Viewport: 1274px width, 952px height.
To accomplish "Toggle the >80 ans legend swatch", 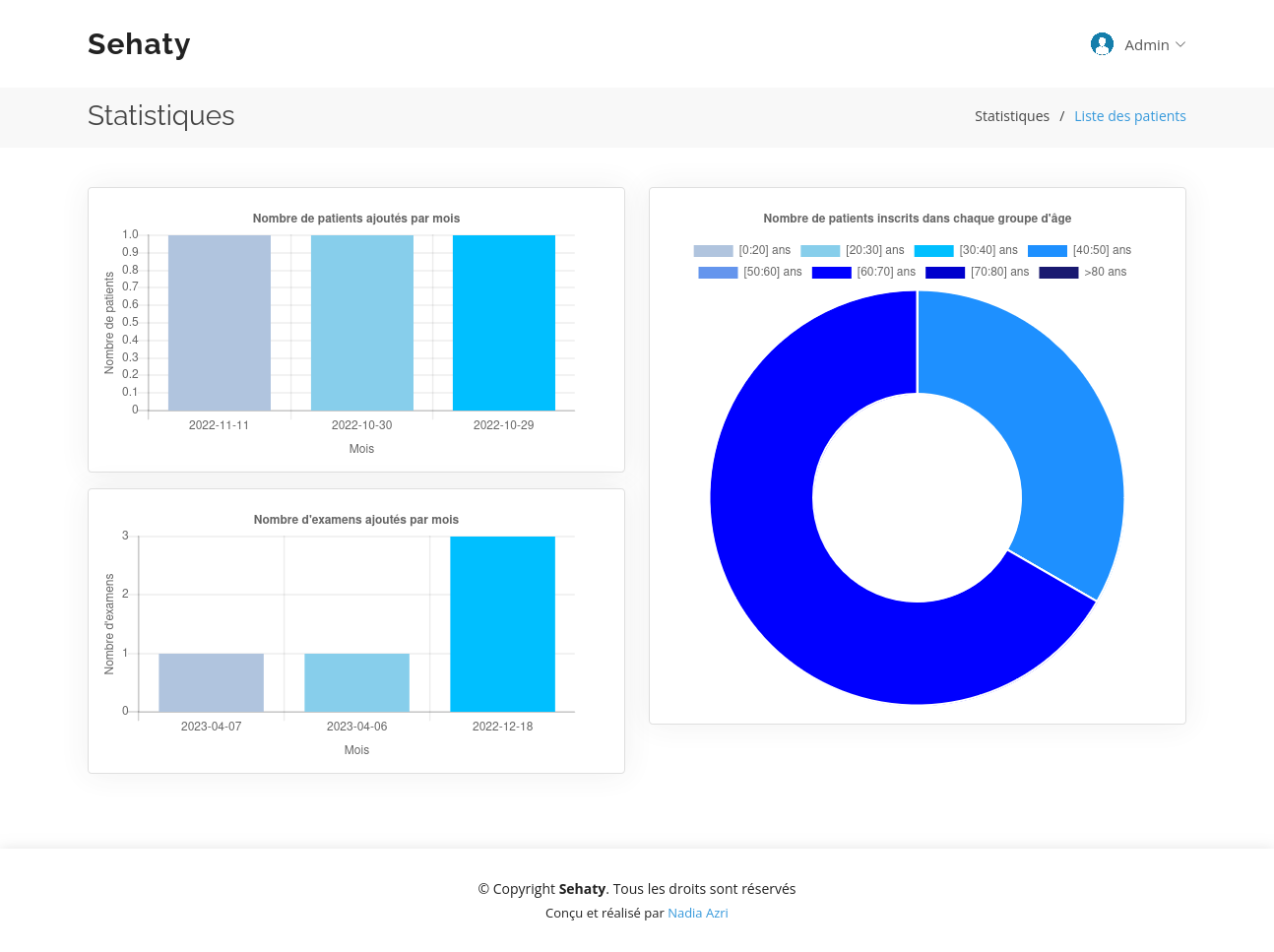I will (x=1058, y=273).
